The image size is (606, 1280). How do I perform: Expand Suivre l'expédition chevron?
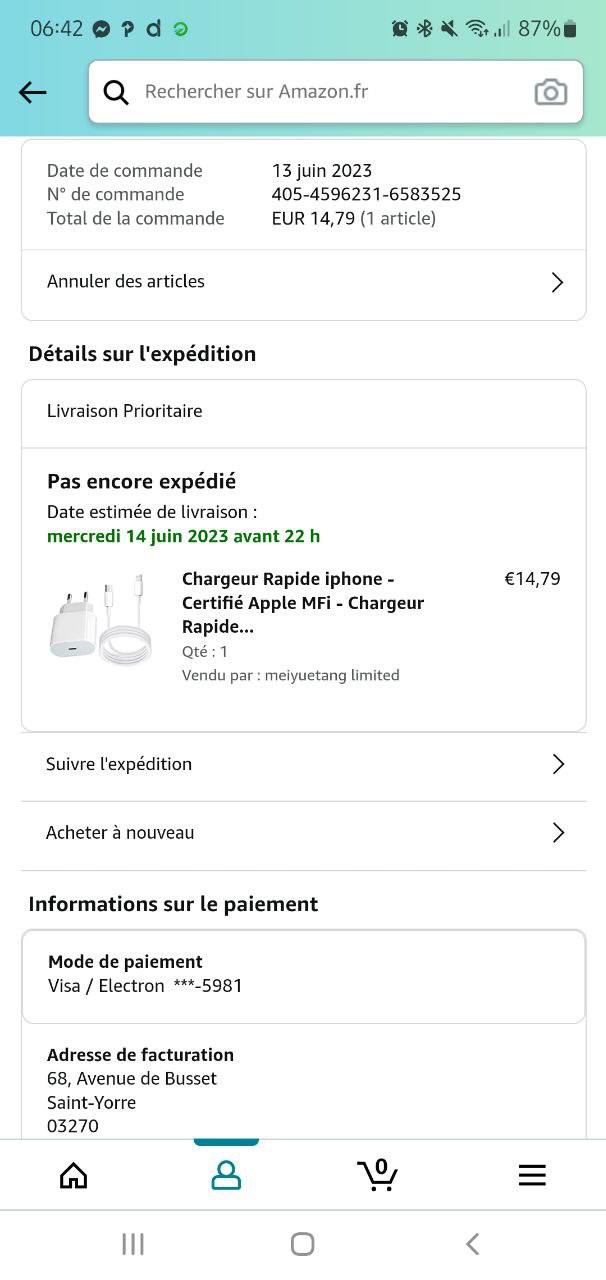(558, 765)
